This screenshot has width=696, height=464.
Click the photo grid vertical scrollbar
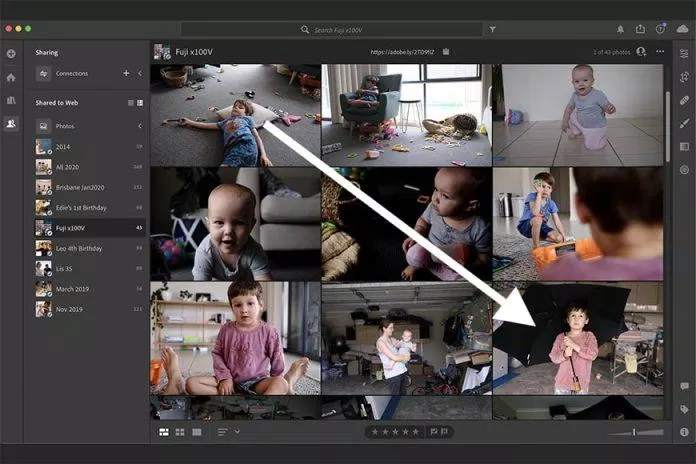coord(668,127)
